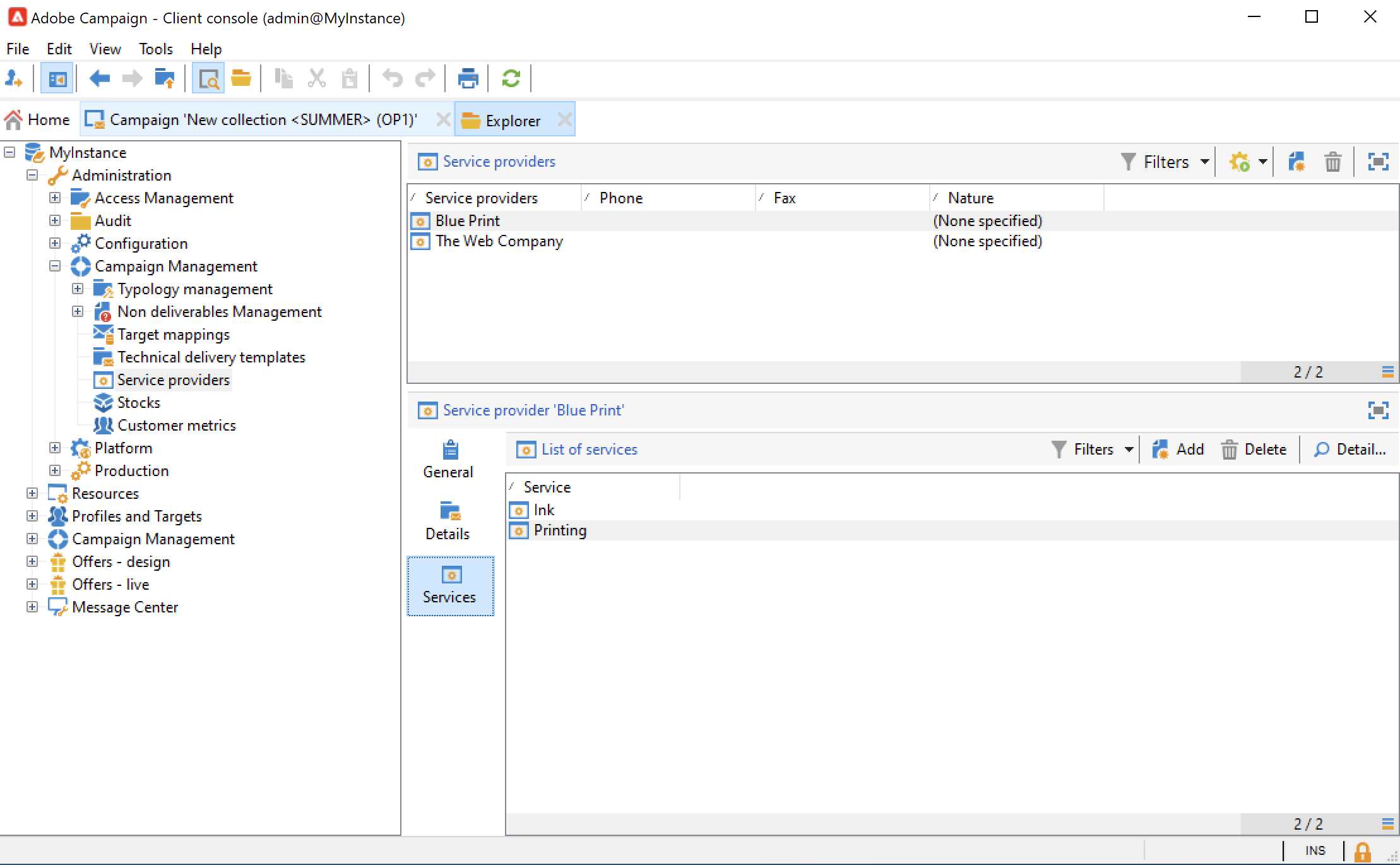Create new service provider with New icon
This screenshot has width=1400, height=865.
(x=1296, y=162)
